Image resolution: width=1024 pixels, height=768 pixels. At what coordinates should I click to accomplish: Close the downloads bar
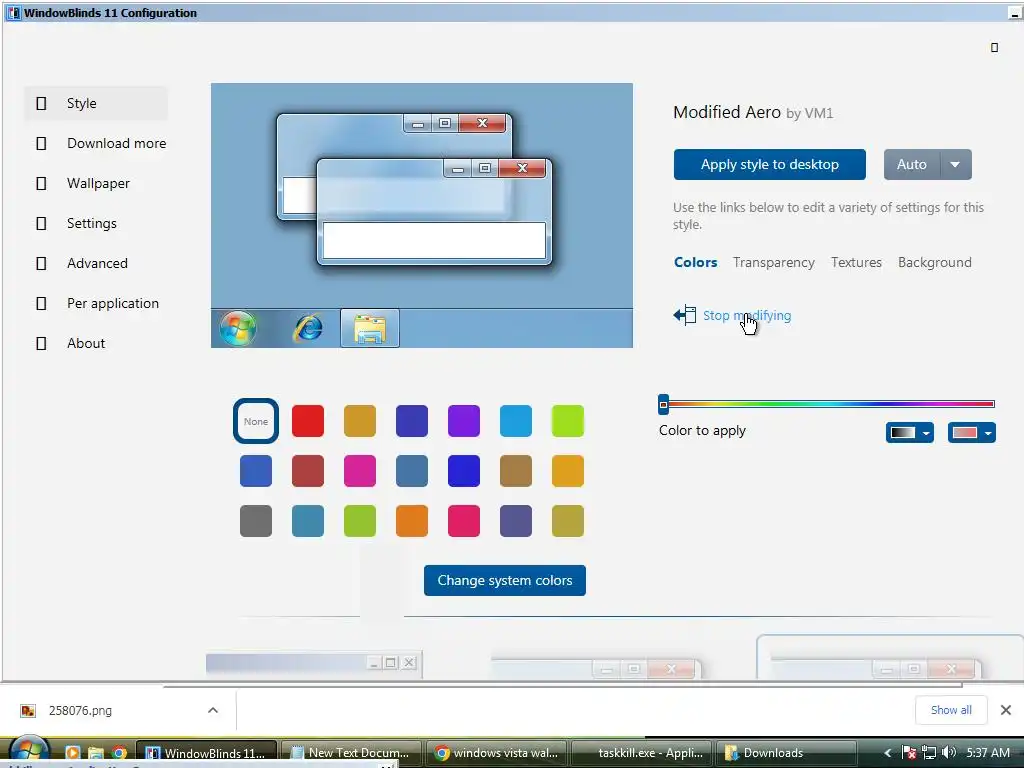tap(1006, 710)
